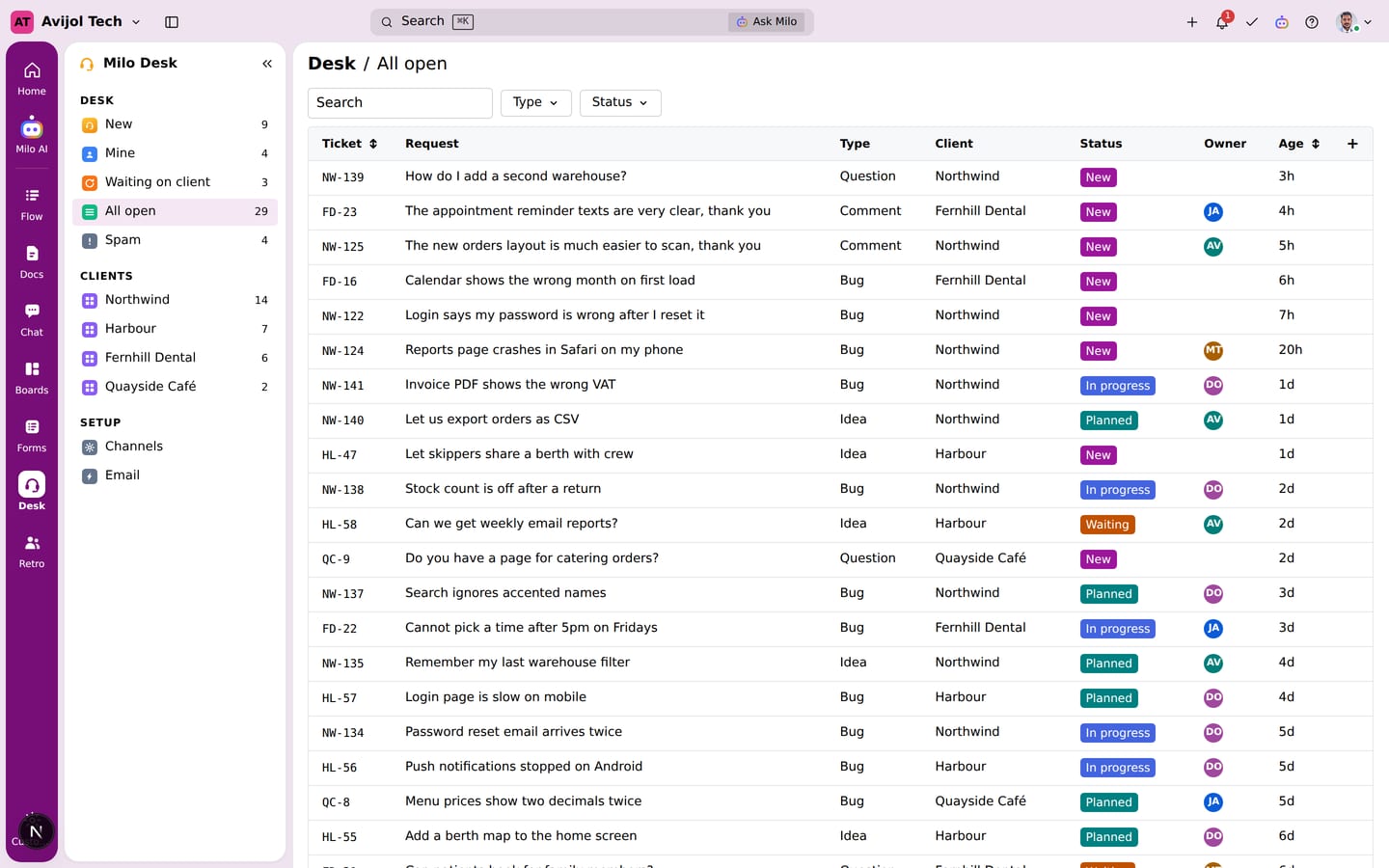Open request "Invoice PDF shows the wrong VAT"
Screen dimensions: 1389x868
[510, 385]
